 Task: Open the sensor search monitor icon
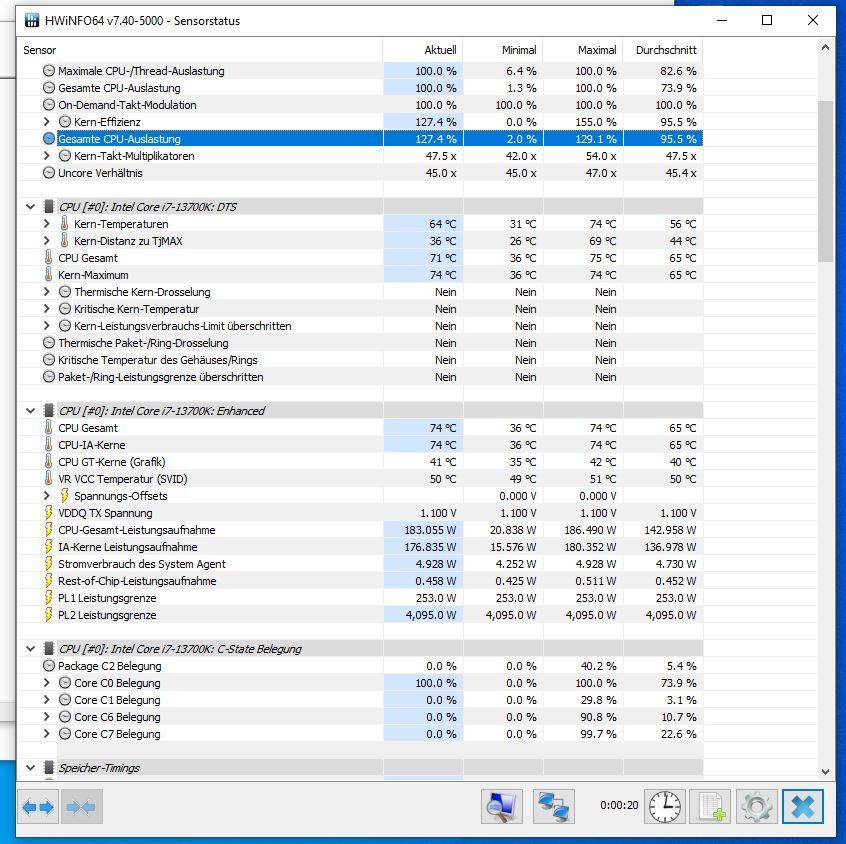point(502,806)
